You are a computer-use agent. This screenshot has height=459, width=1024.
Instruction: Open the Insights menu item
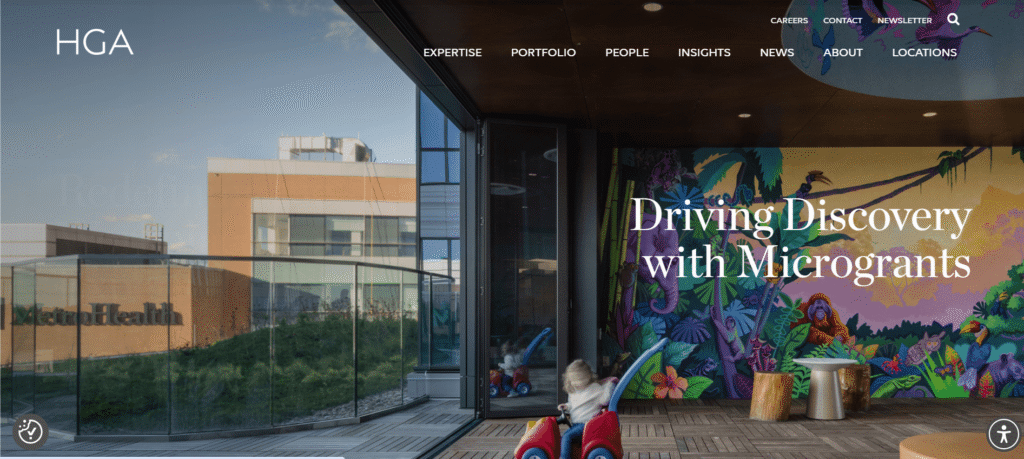pyautogui.click(x=704, y=53)
